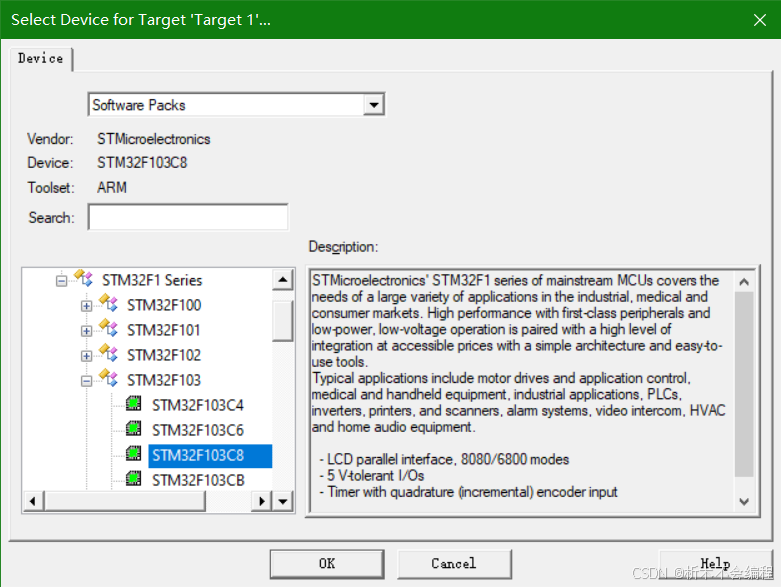
Task: Select highlighted STM32F103C8 device entry
Action: tap(210, 456)
